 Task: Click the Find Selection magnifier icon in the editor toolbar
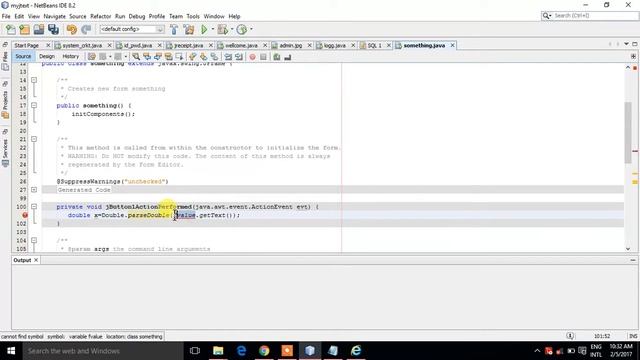(x=136, y=57)
